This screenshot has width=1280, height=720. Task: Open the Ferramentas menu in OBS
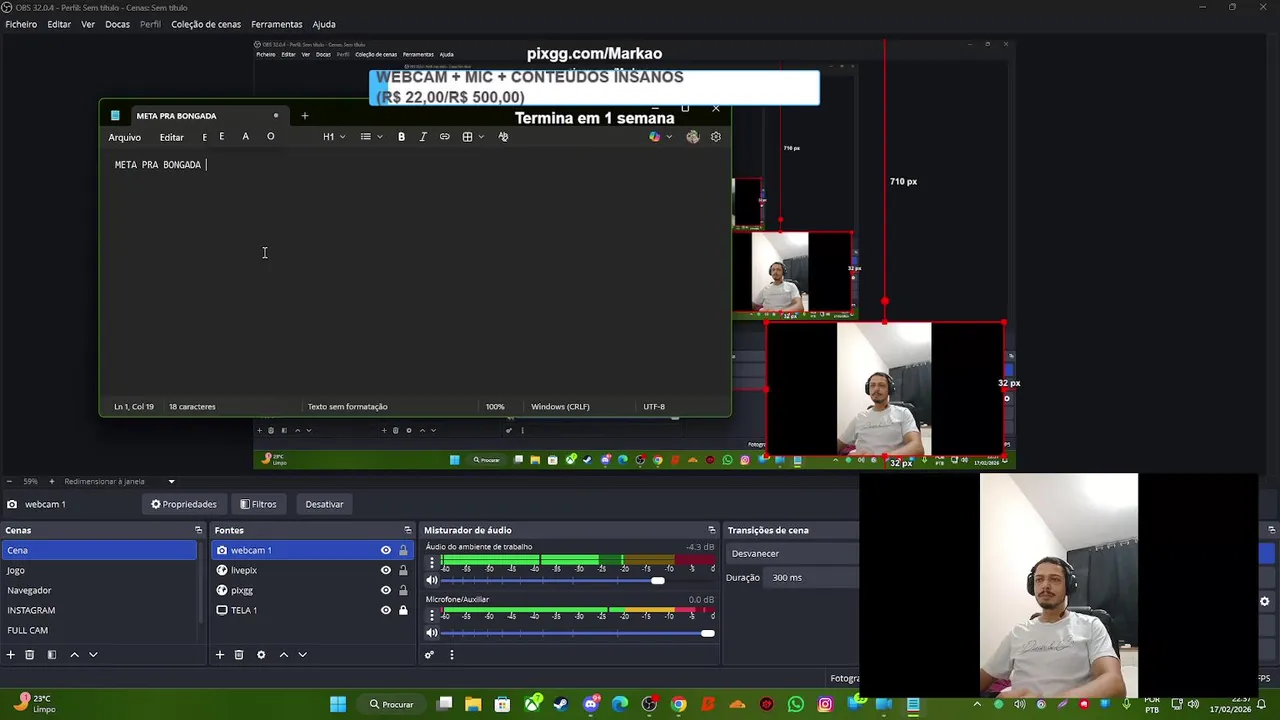277,24
